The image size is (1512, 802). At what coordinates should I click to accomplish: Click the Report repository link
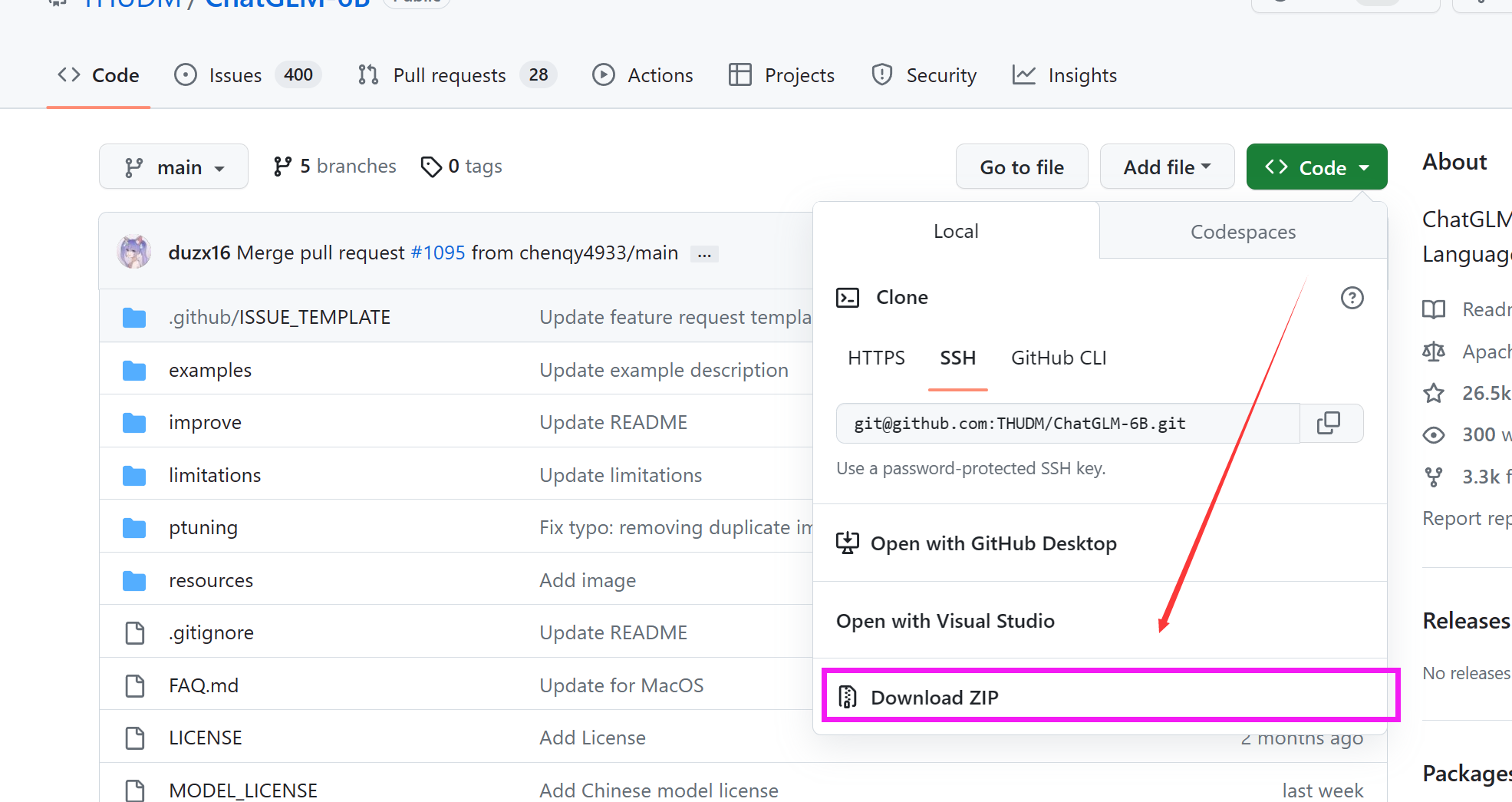click(1467, 519)
